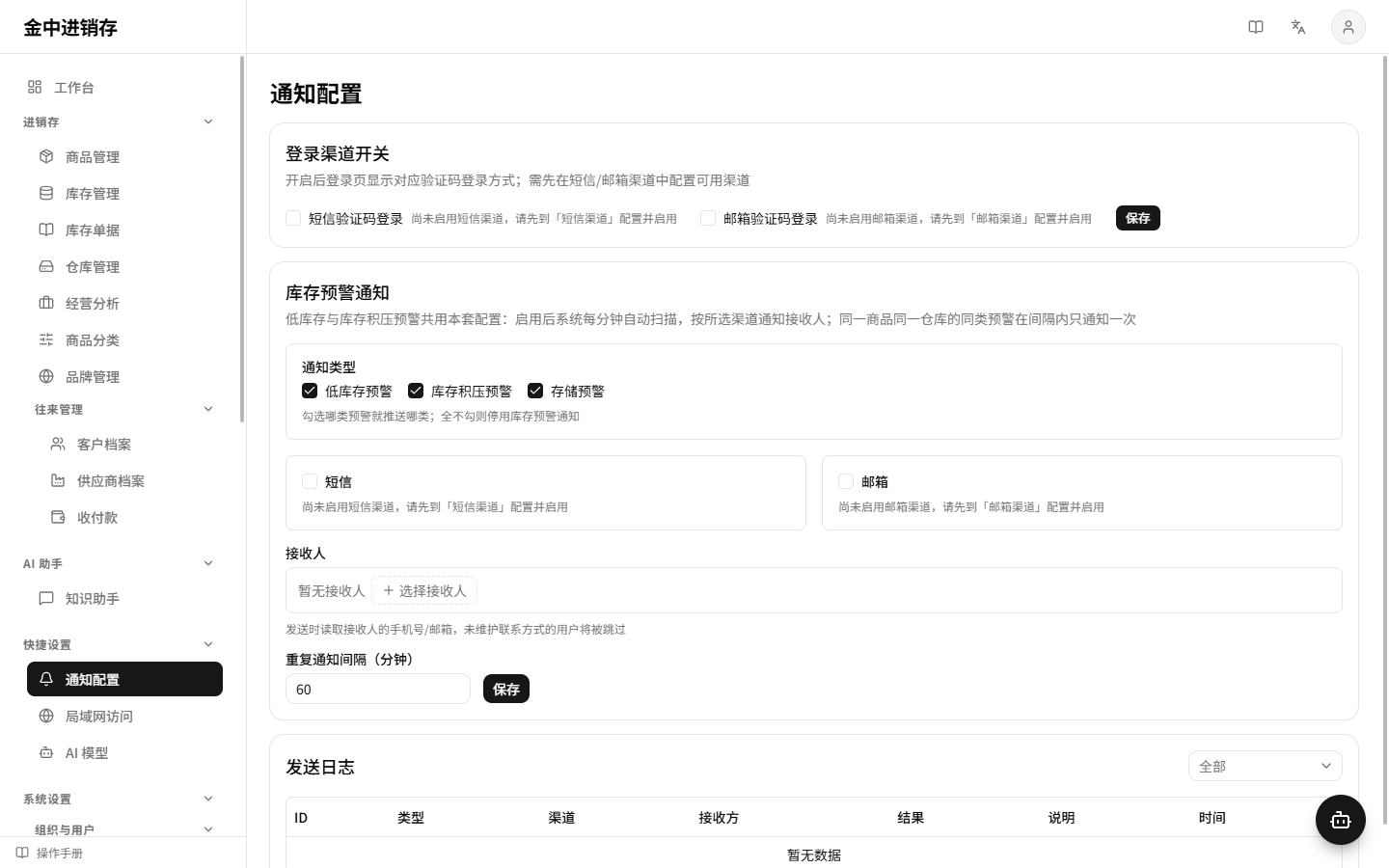The width and height of the screenshot is (1389, 868).
Task: Uncheck 存储预警 notification type
Action: point(535,391)
